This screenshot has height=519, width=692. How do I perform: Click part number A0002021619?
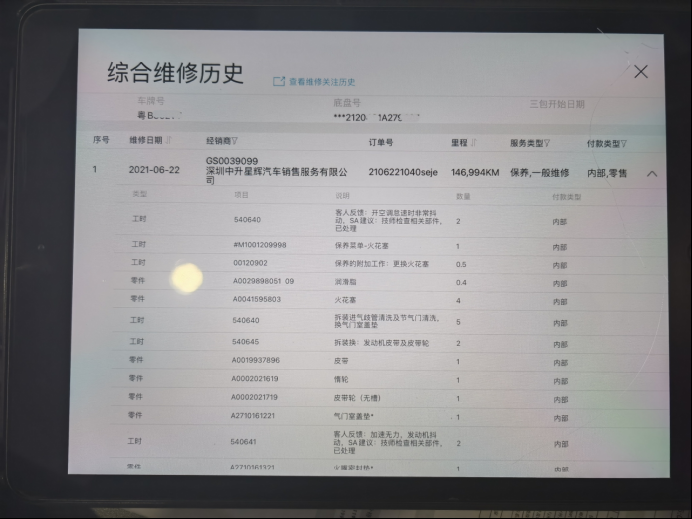(x=255, y=379)
